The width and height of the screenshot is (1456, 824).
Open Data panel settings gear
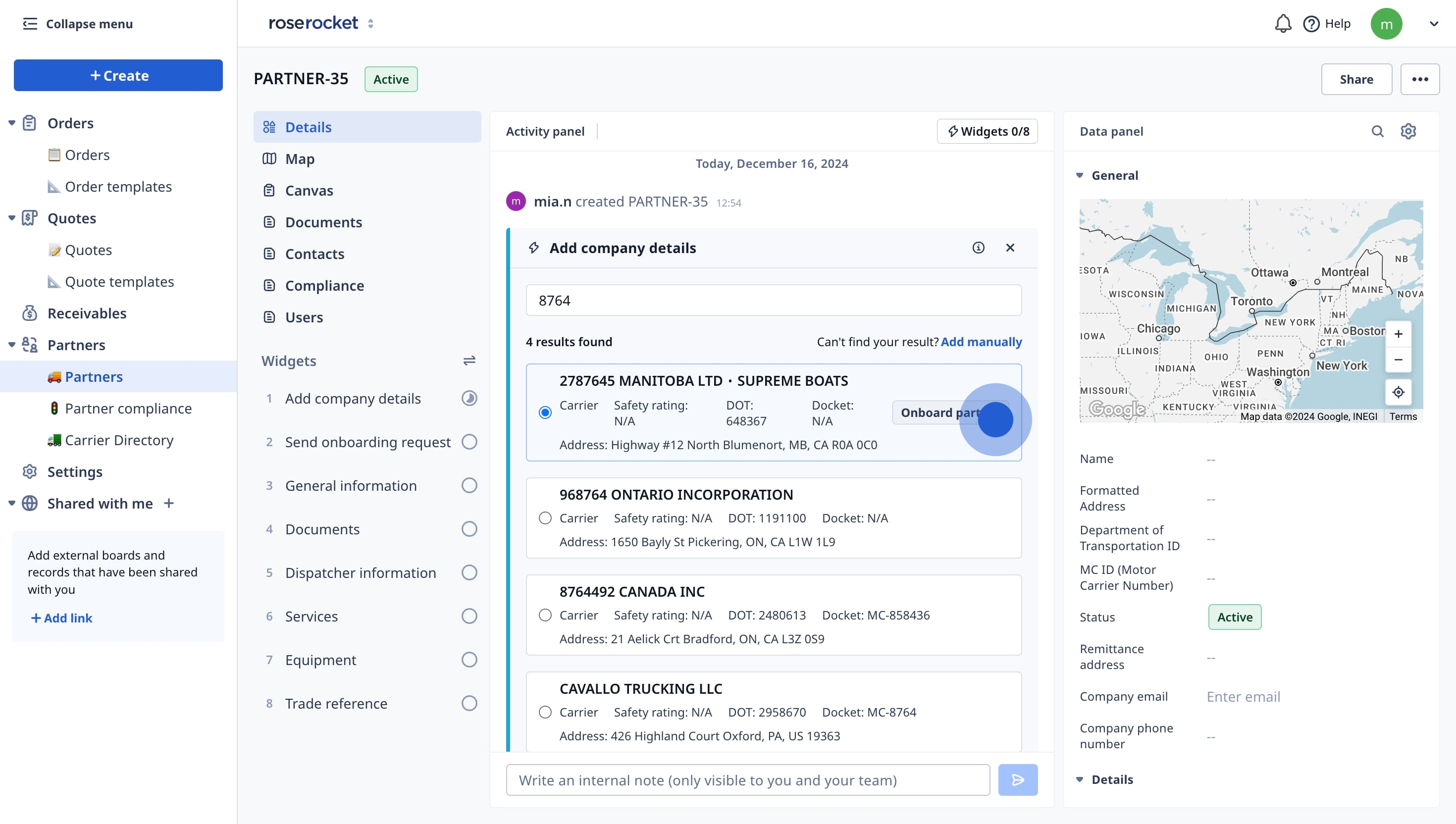pyautogui.click(x=1408, y=131)
